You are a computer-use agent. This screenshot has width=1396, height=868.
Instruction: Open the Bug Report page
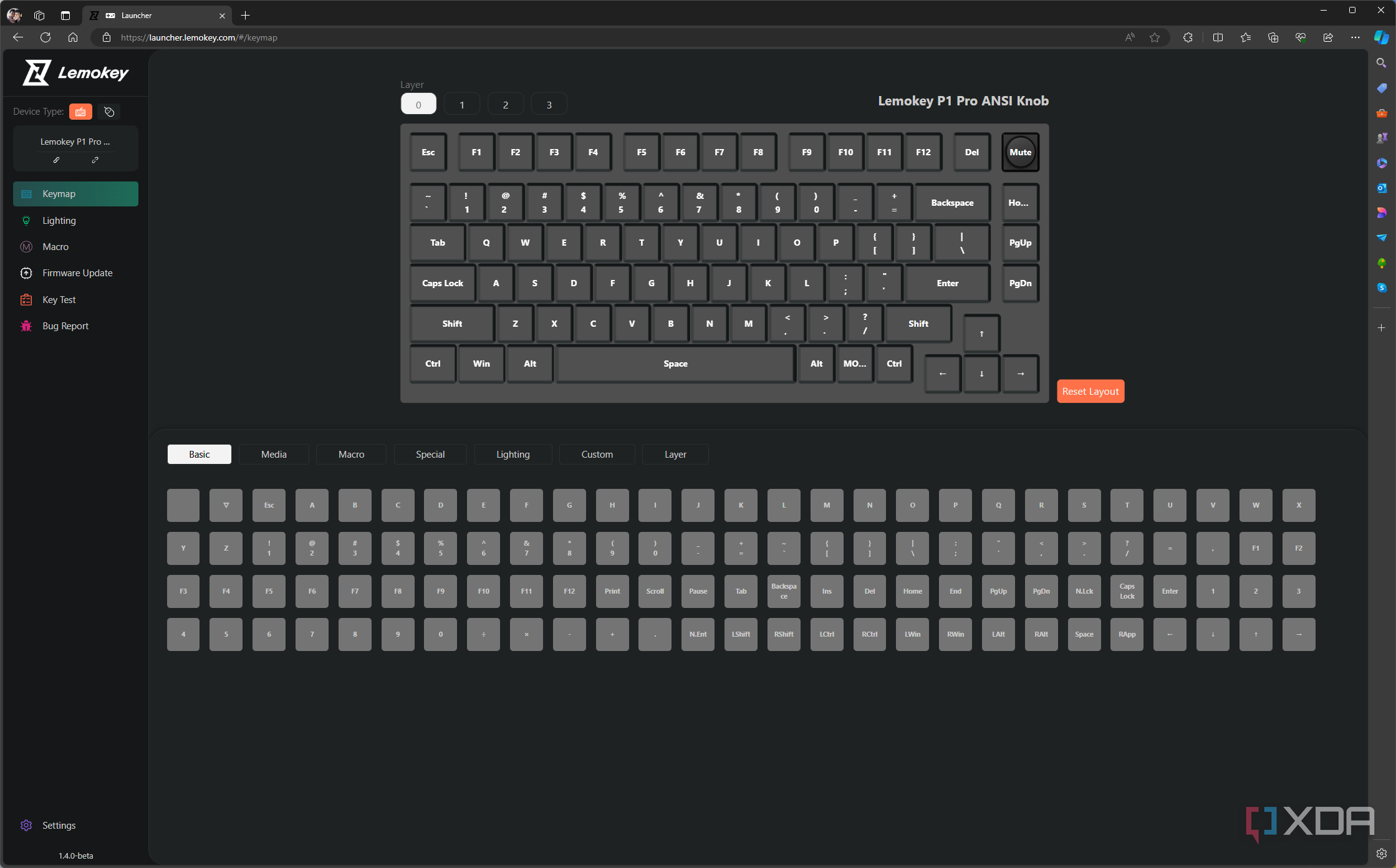(75, 326)
